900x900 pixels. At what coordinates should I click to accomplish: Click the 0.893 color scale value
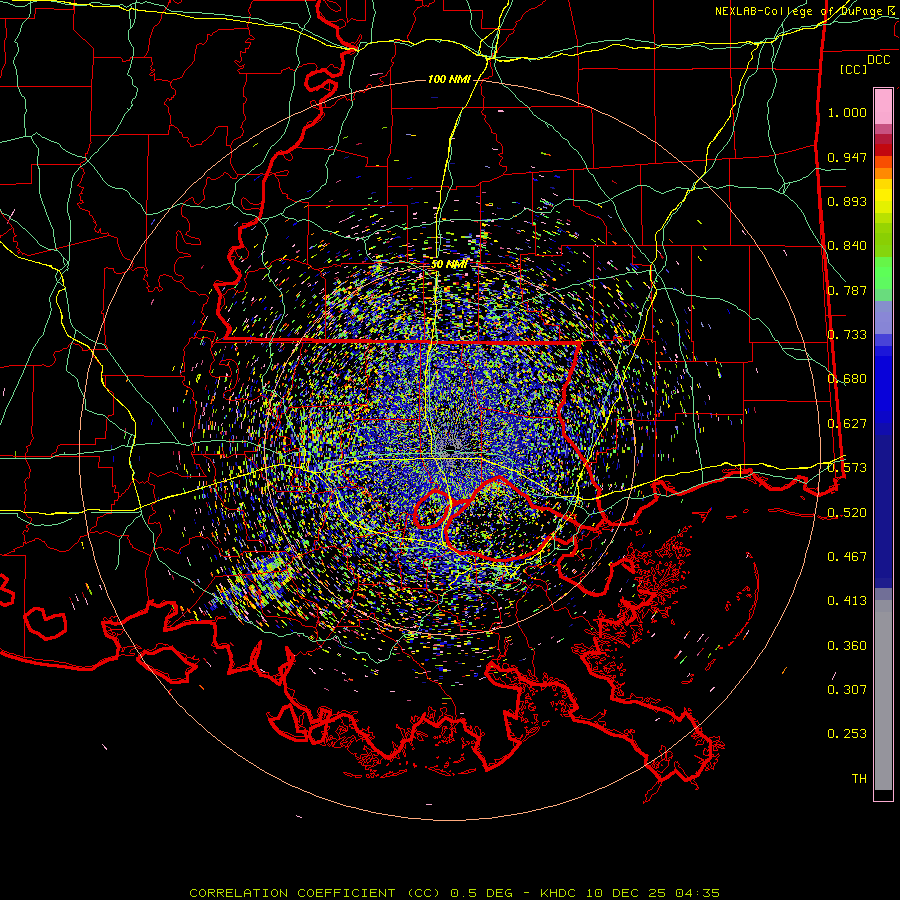point(847,201)
